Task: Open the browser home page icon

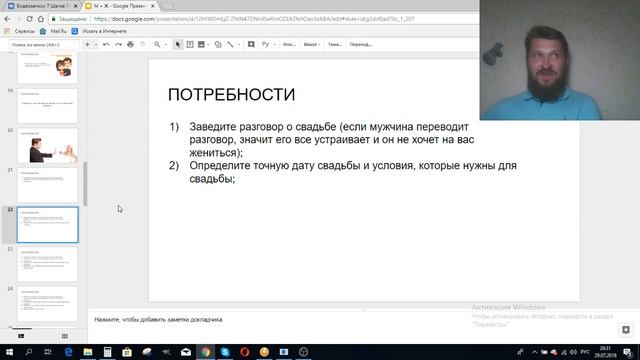Action: 41,19
